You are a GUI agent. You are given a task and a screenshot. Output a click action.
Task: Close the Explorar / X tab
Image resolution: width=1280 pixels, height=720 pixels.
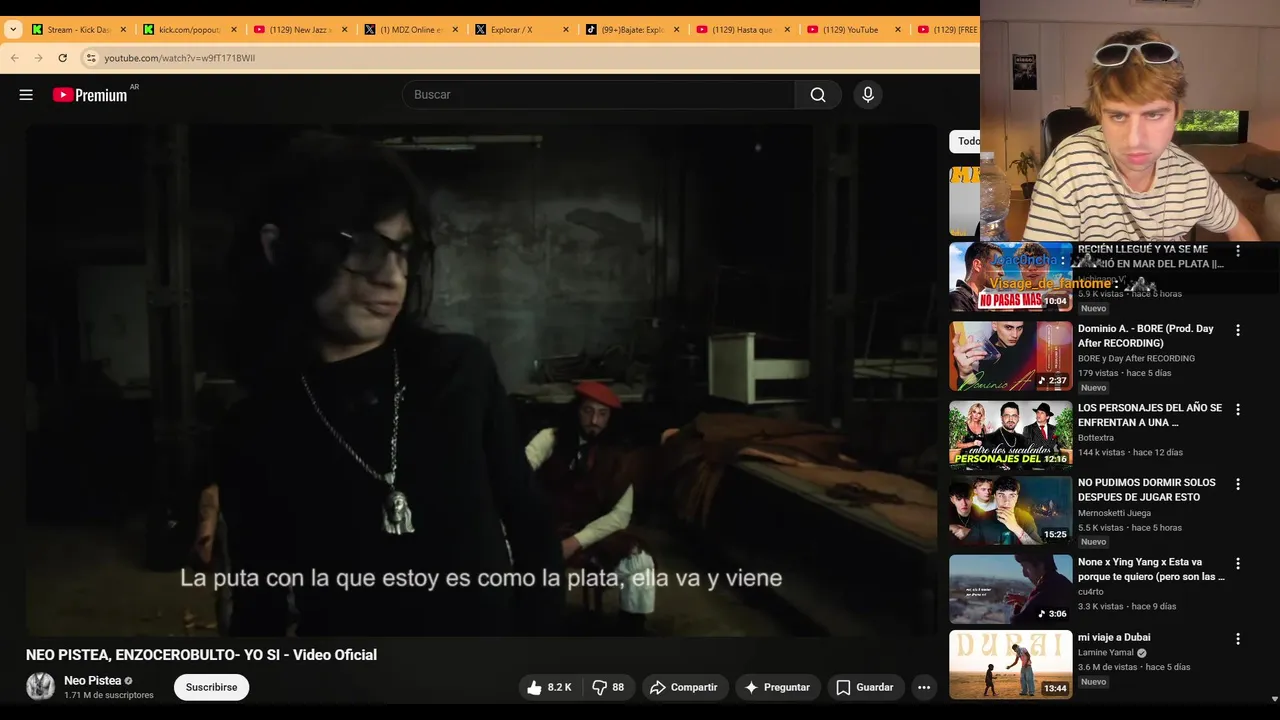pos(566,30)
